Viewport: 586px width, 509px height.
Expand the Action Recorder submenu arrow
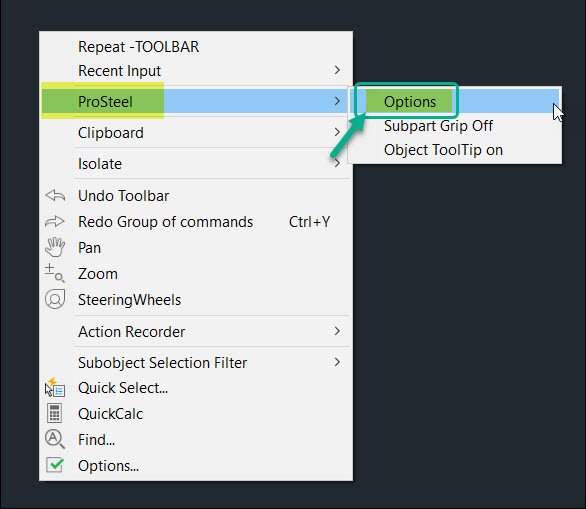click(337, 331)
